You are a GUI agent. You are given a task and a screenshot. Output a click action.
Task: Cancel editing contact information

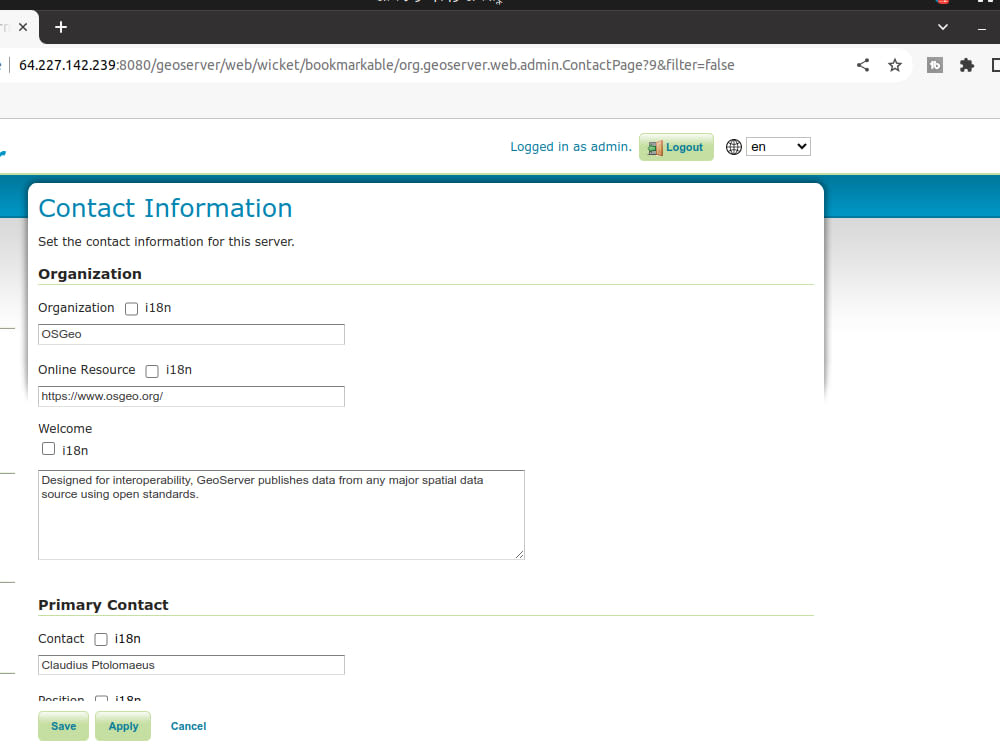[188, 726]
